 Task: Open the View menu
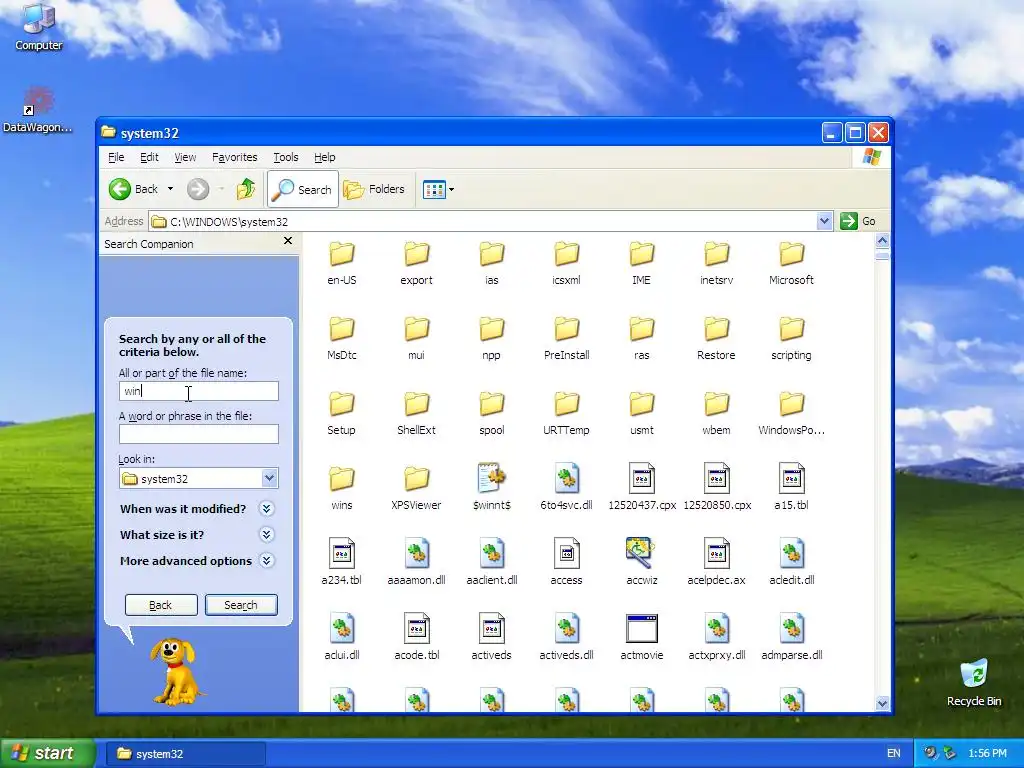(x=185, y=157)
